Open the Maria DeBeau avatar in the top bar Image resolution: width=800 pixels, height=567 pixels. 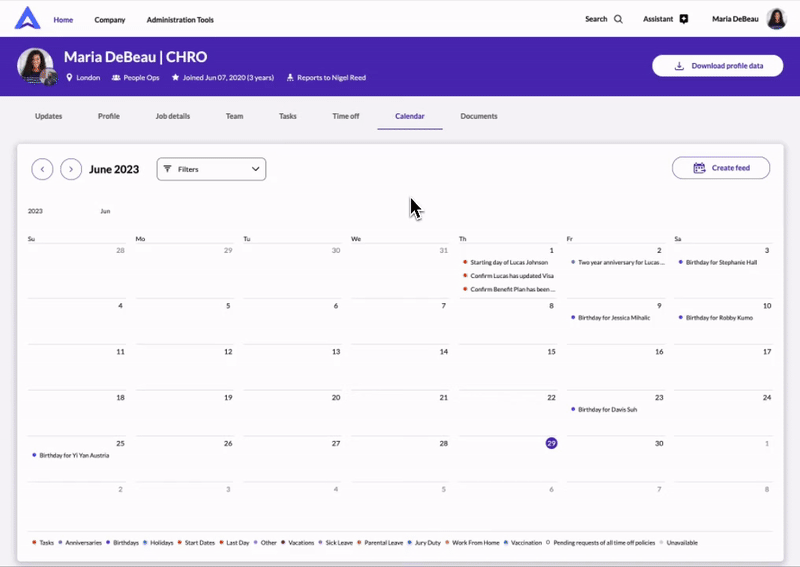tap(777, 19)
